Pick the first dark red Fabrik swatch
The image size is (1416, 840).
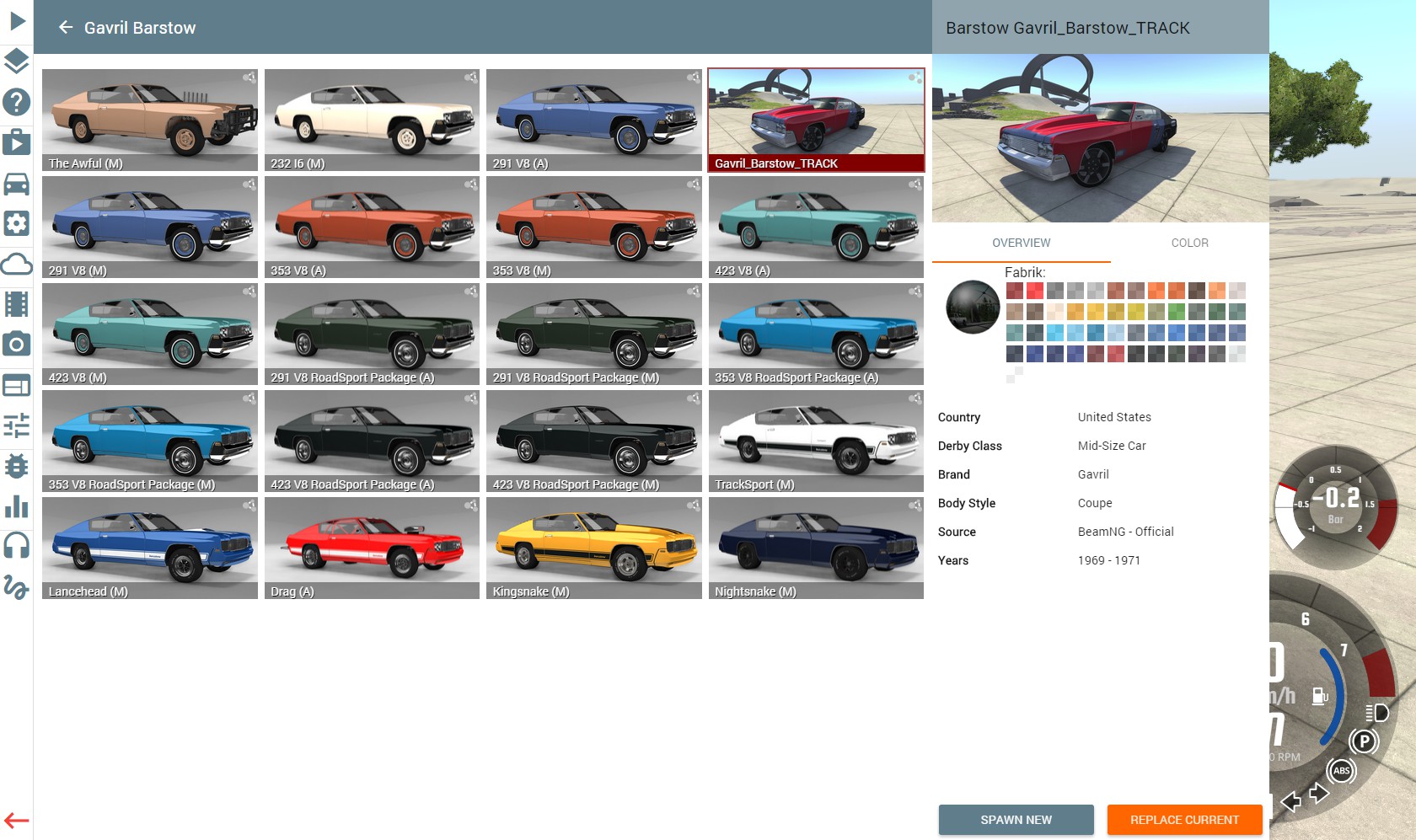1015,291
